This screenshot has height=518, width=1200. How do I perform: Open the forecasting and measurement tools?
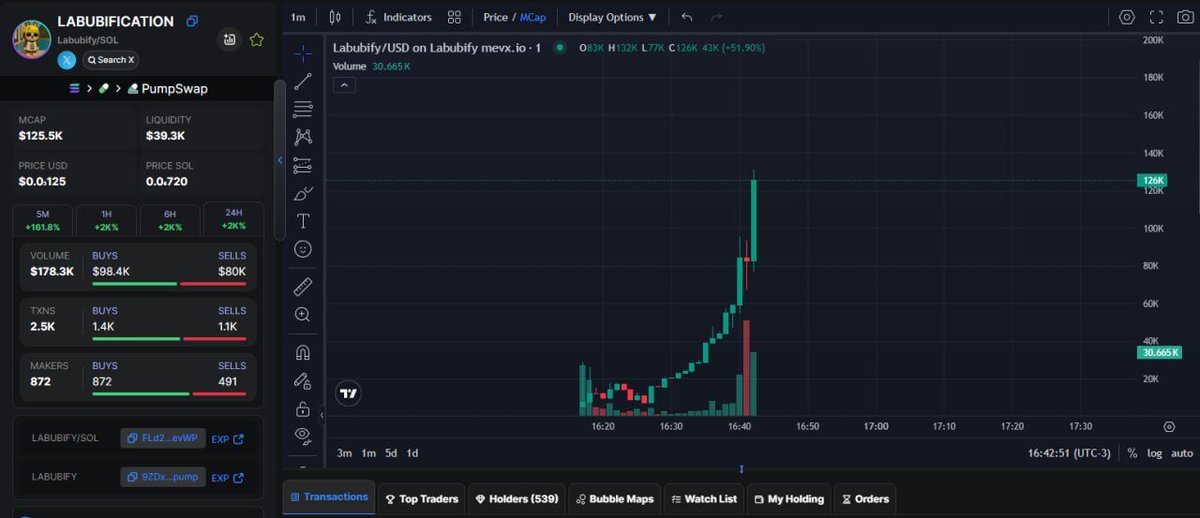pyautogui.click(x=303, y=166)
